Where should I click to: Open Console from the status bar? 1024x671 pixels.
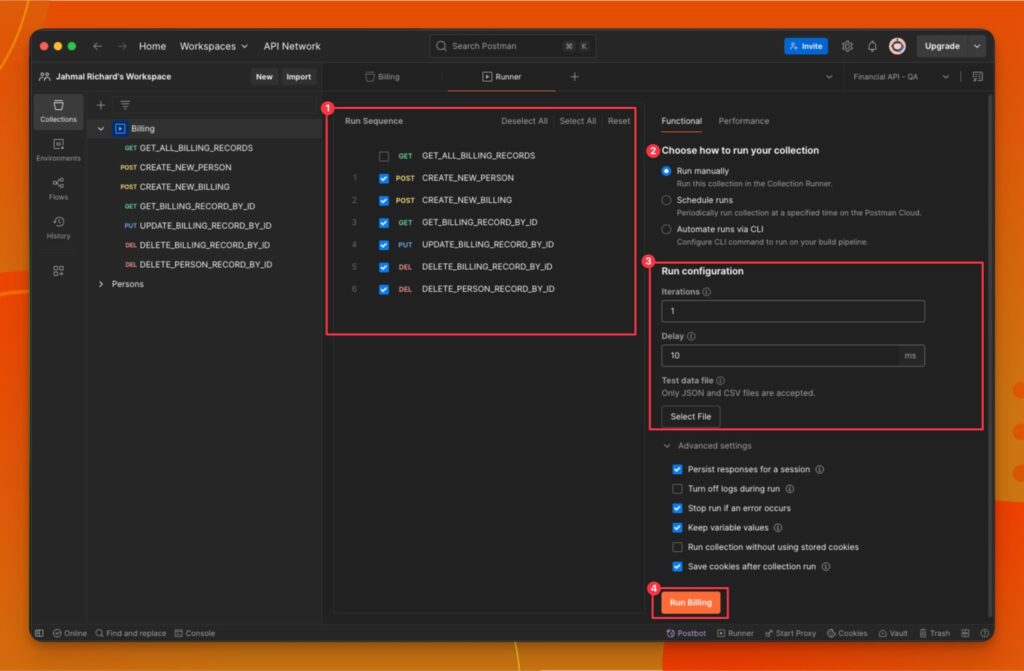pos(195,634)
